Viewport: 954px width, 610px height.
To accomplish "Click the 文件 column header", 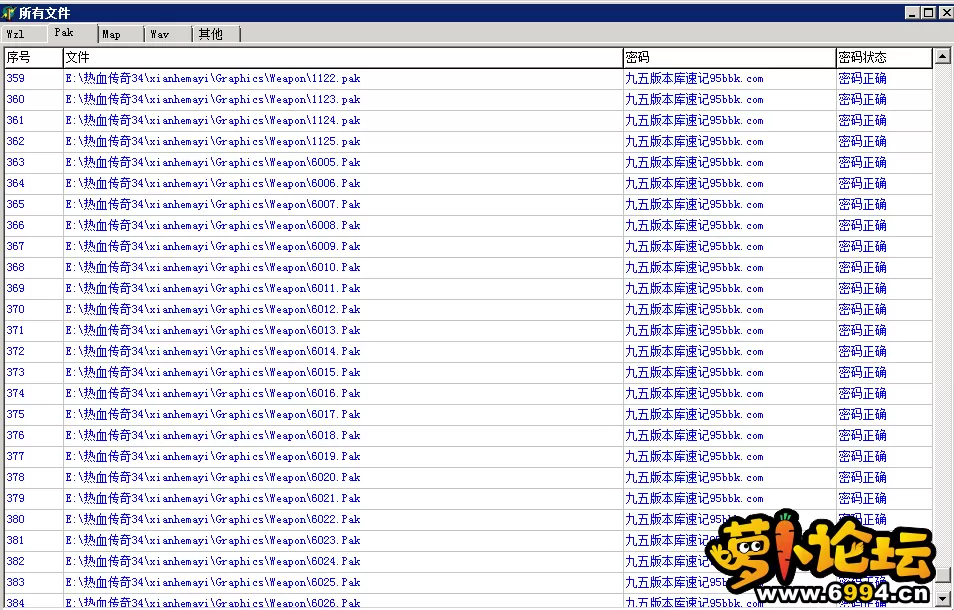I will point(343,57).
